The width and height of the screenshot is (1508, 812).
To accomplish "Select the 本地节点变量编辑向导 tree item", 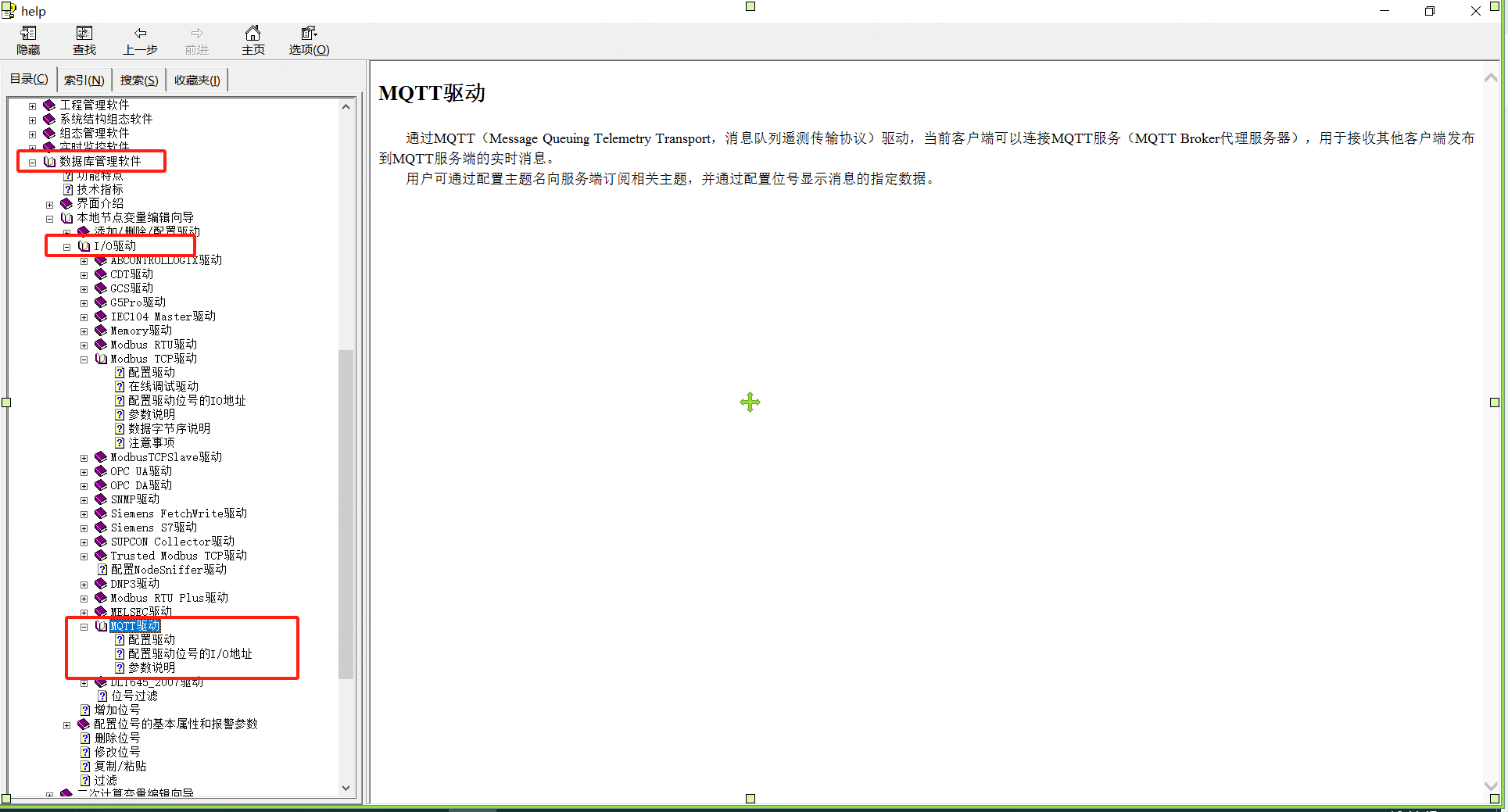I will [x=135, y=218].
